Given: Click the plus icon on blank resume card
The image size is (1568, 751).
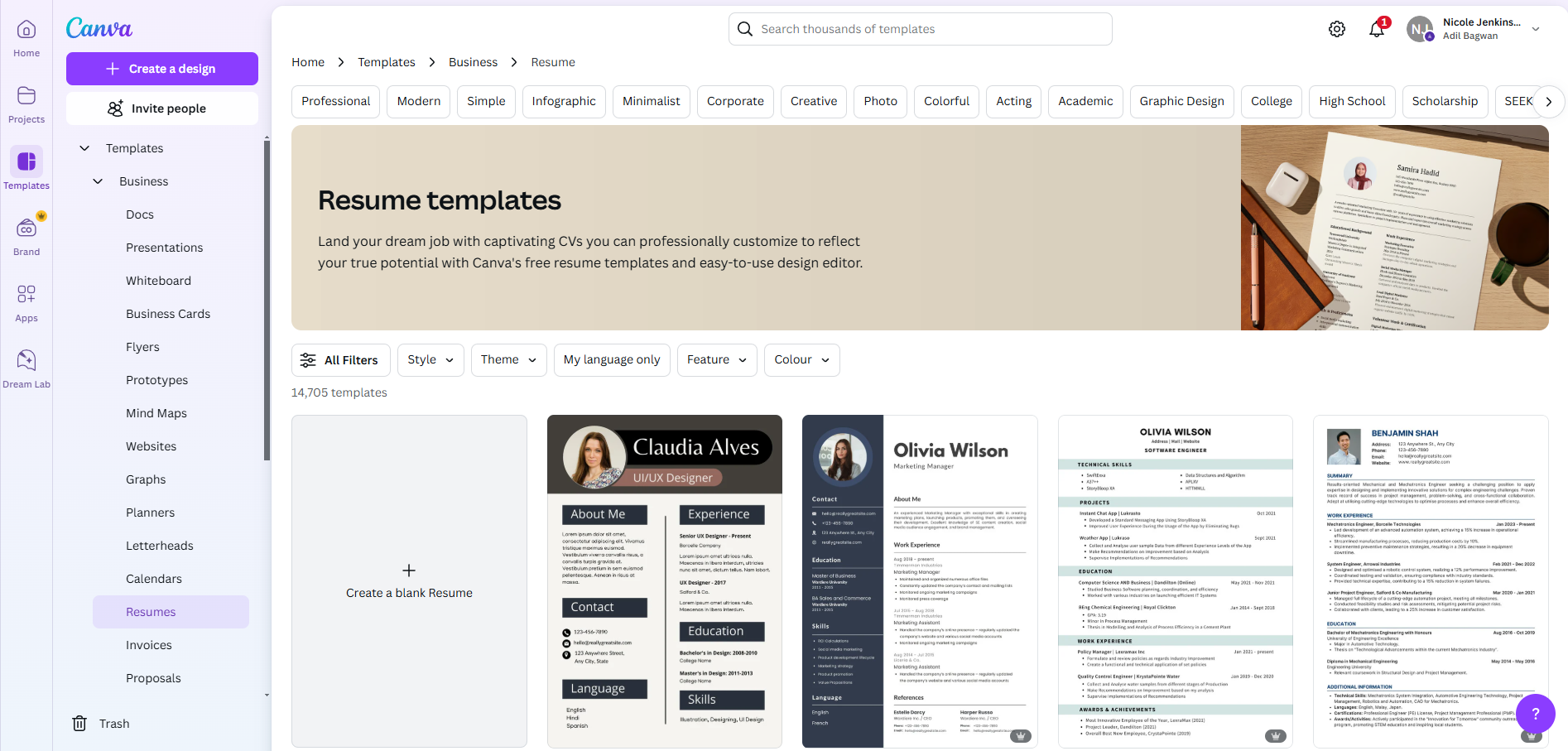Looking at the screenshot, I should point(409,570).
